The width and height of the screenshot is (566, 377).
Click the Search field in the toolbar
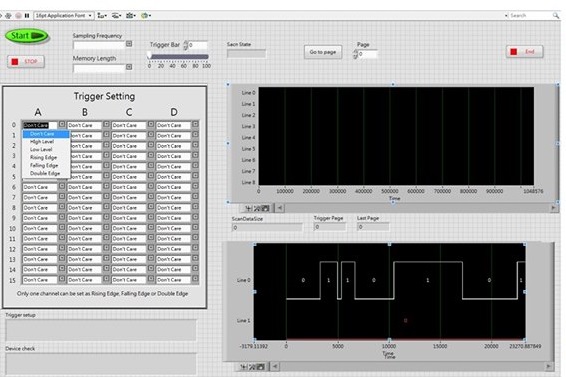[531, 16]
